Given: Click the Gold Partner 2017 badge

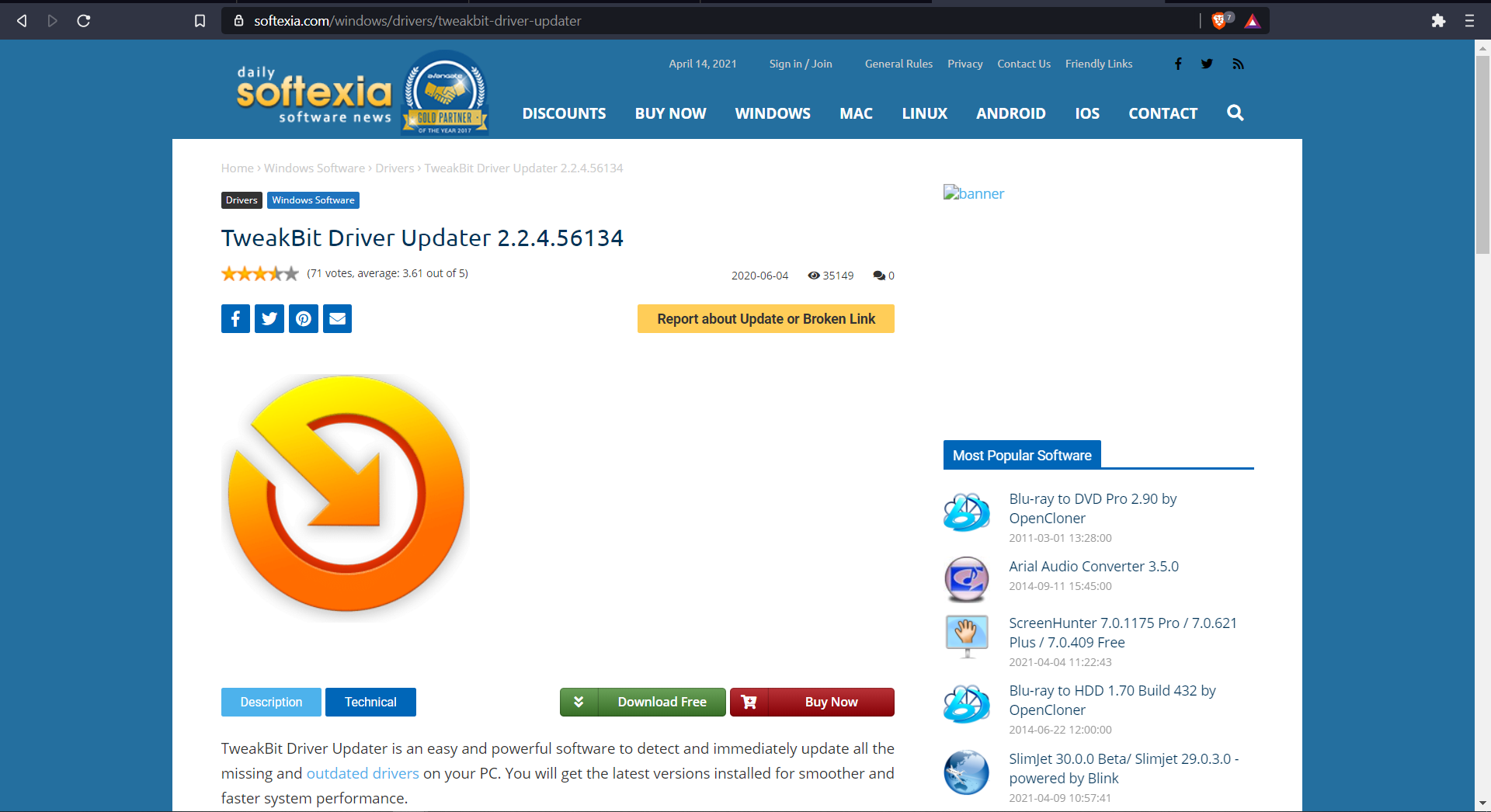Looking at the screenshot, I should coord(445,92).
